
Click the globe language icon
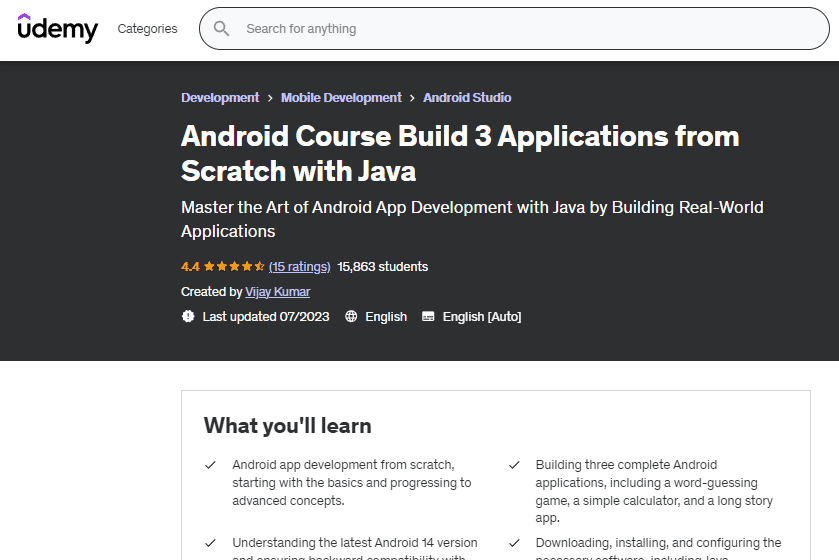[351, 316]
